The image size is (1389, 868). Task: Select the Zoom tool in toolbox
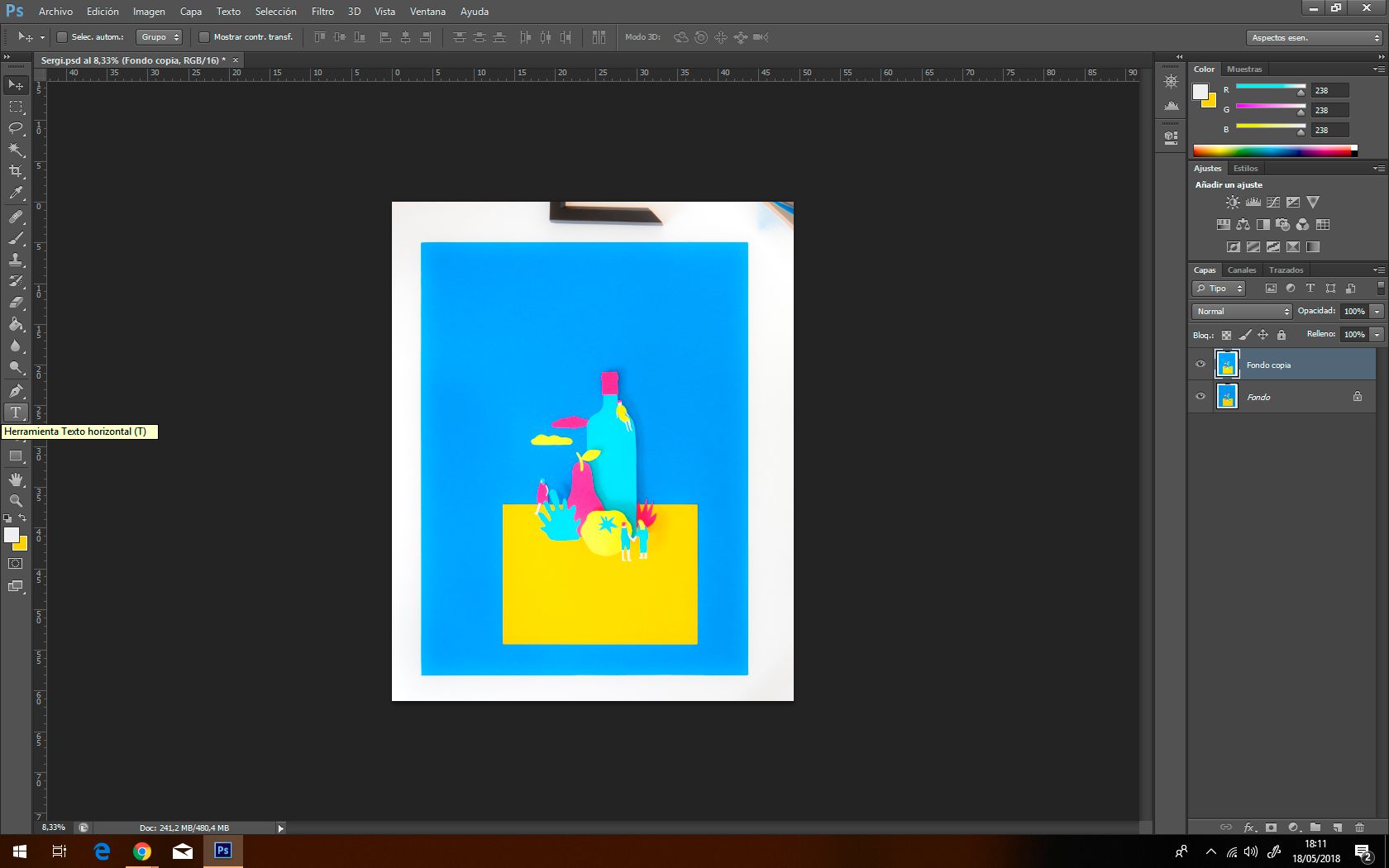point(16,501)
